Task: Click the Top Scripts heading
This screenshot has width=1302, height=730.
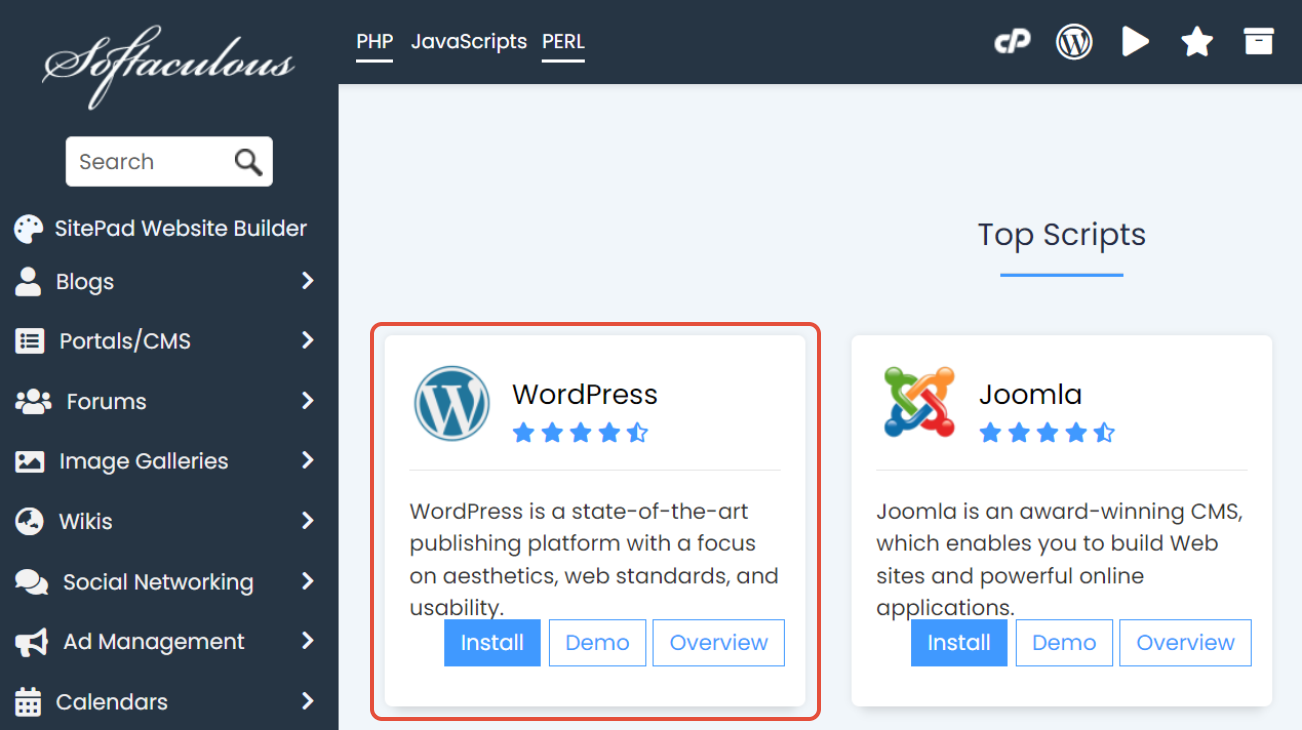Action: 1062,234
